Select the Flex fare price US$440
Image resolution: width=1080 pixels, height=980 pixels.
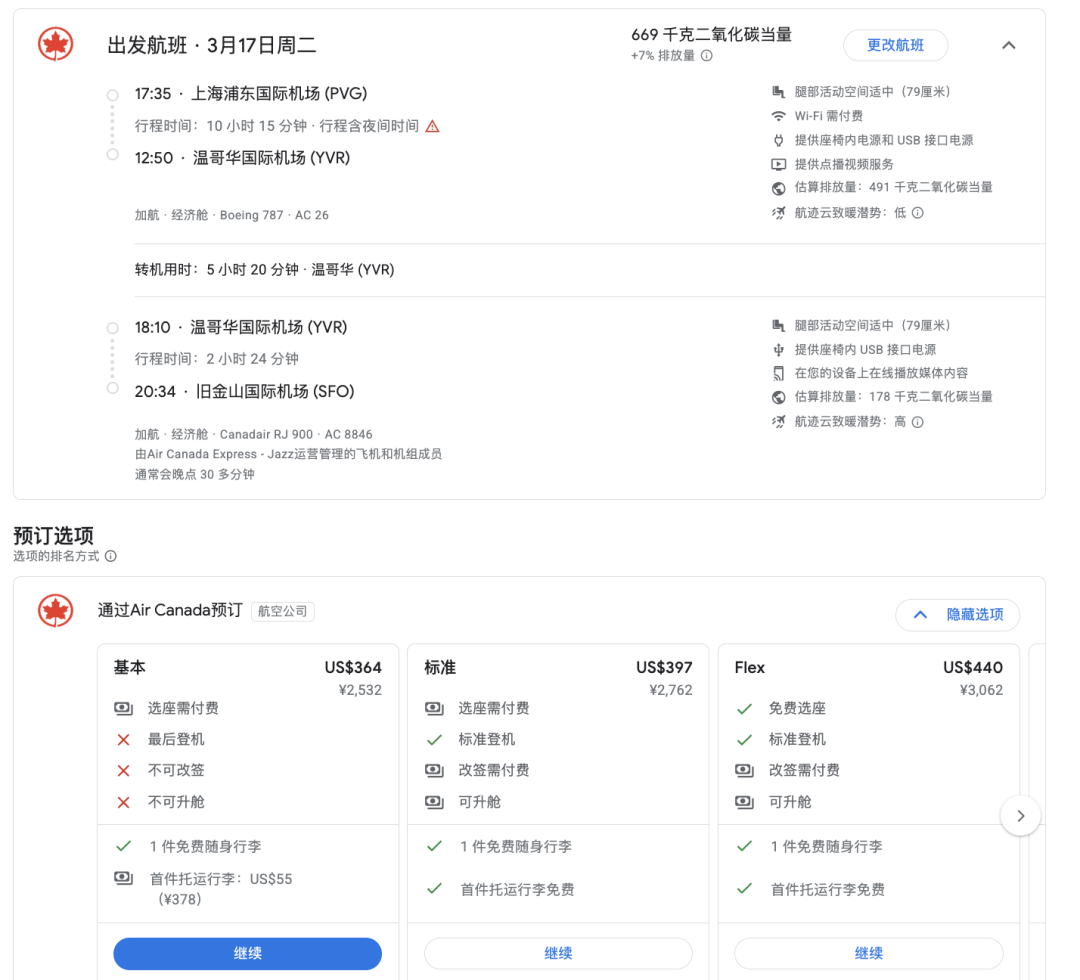tap(972, 667)
